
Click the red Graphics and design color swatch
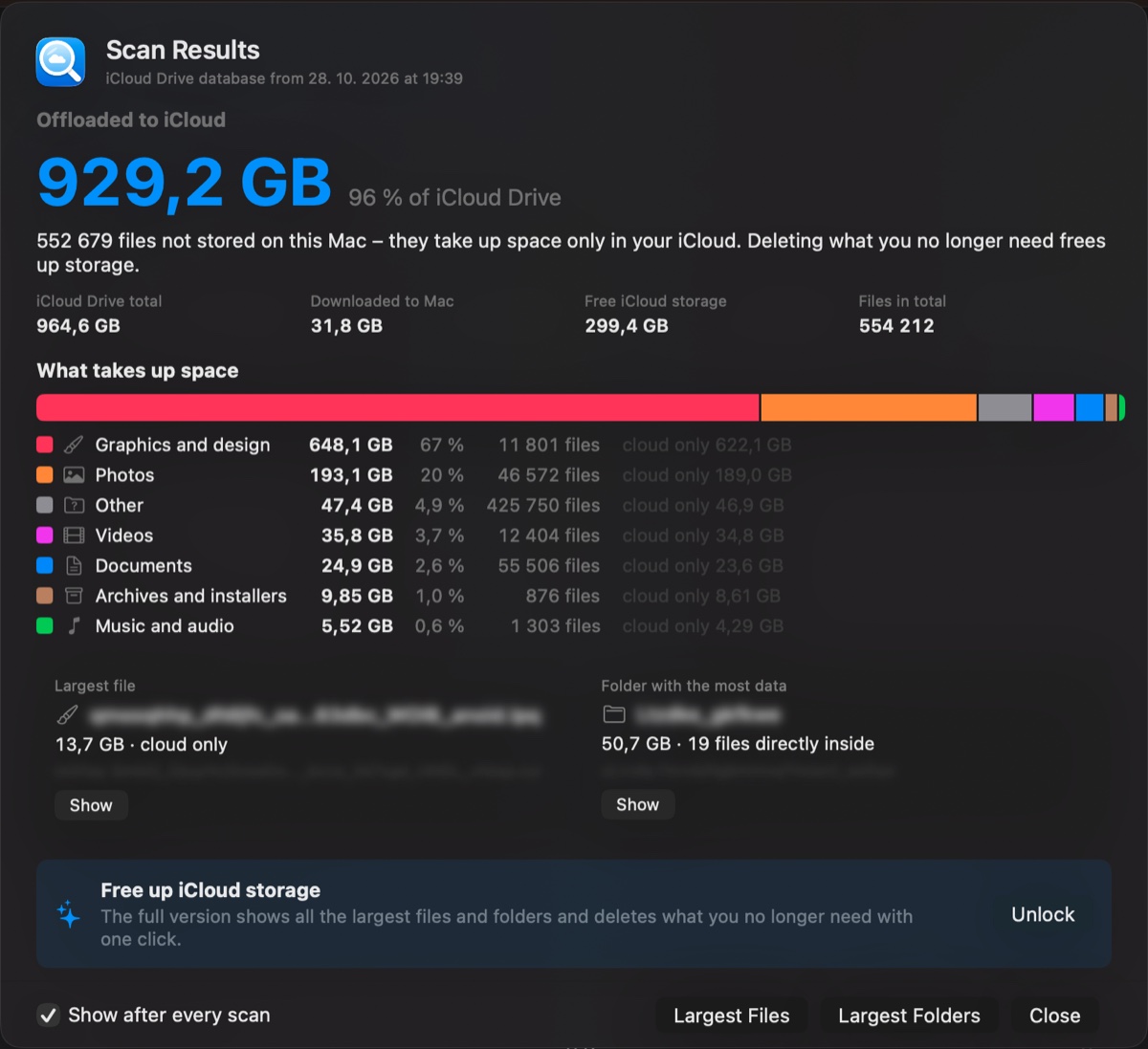44,445
